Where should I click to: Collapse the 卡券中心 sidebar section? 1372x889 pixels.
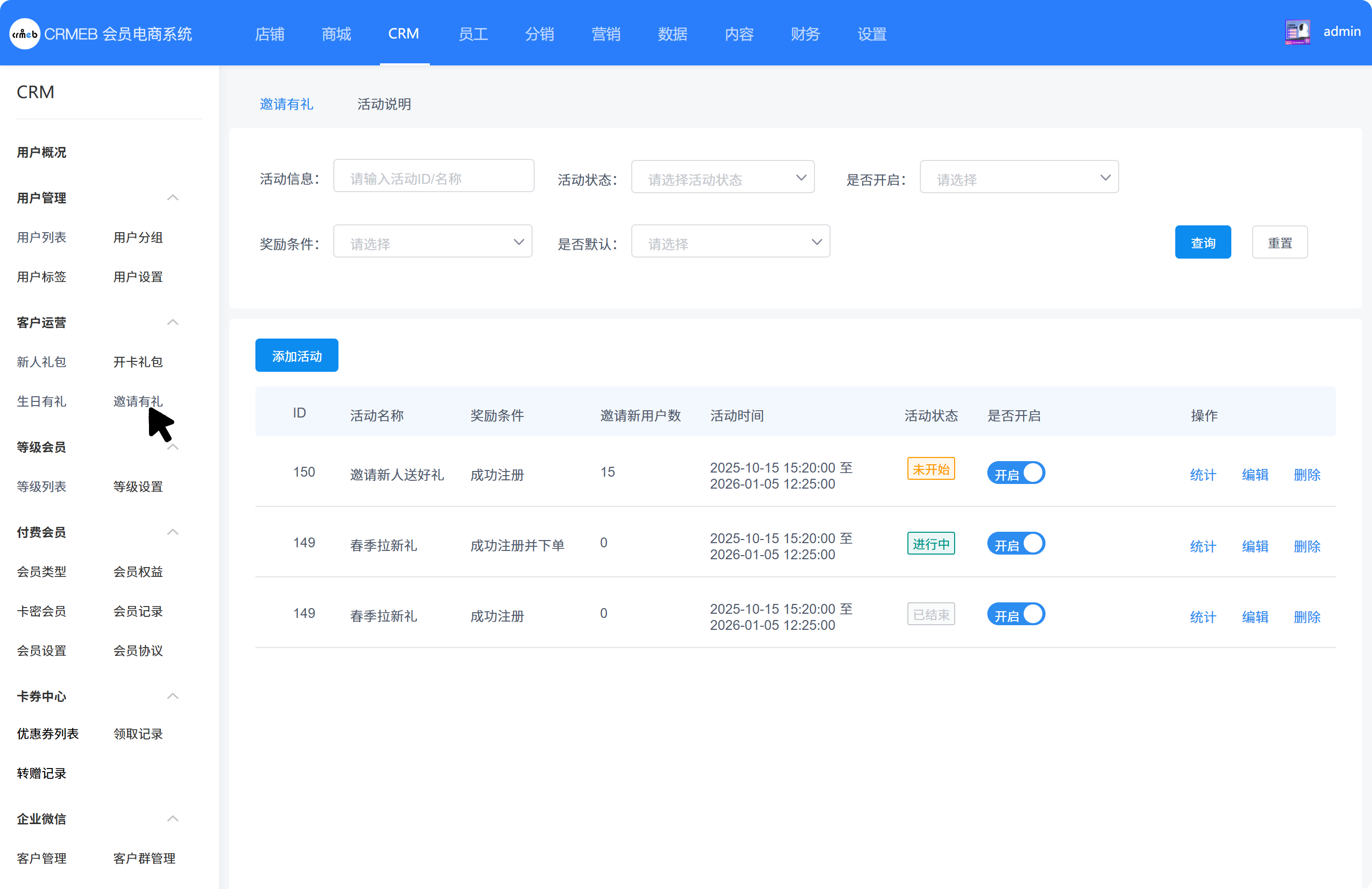(x=172, y=696)
